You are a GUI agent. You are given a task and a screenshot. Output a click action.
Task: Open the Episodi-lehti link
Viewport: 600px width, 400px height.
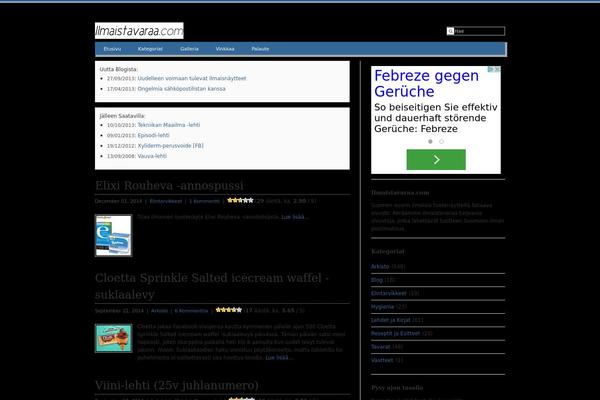[153, 136]
